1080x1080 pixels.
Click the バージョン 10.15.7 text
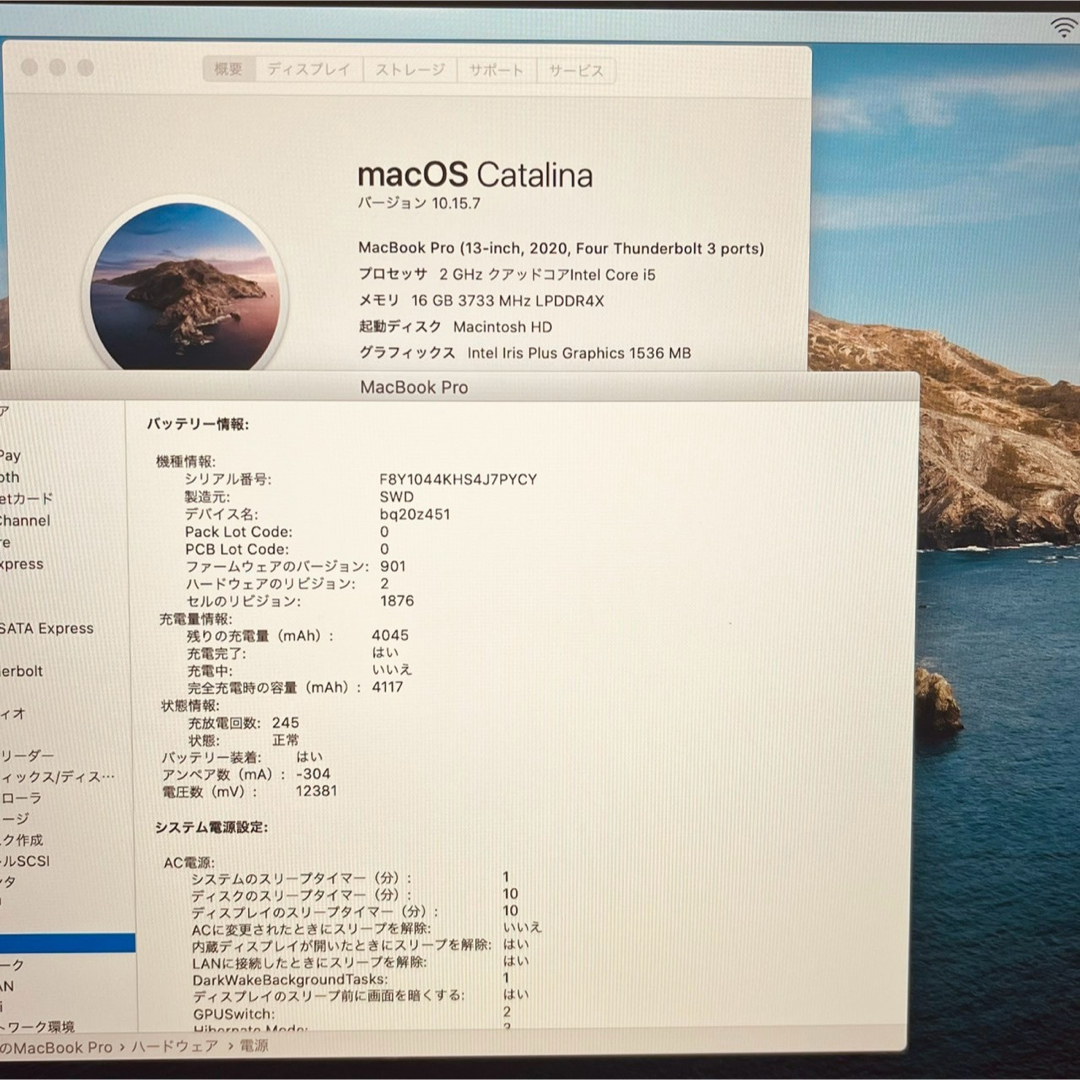[419, 203]
